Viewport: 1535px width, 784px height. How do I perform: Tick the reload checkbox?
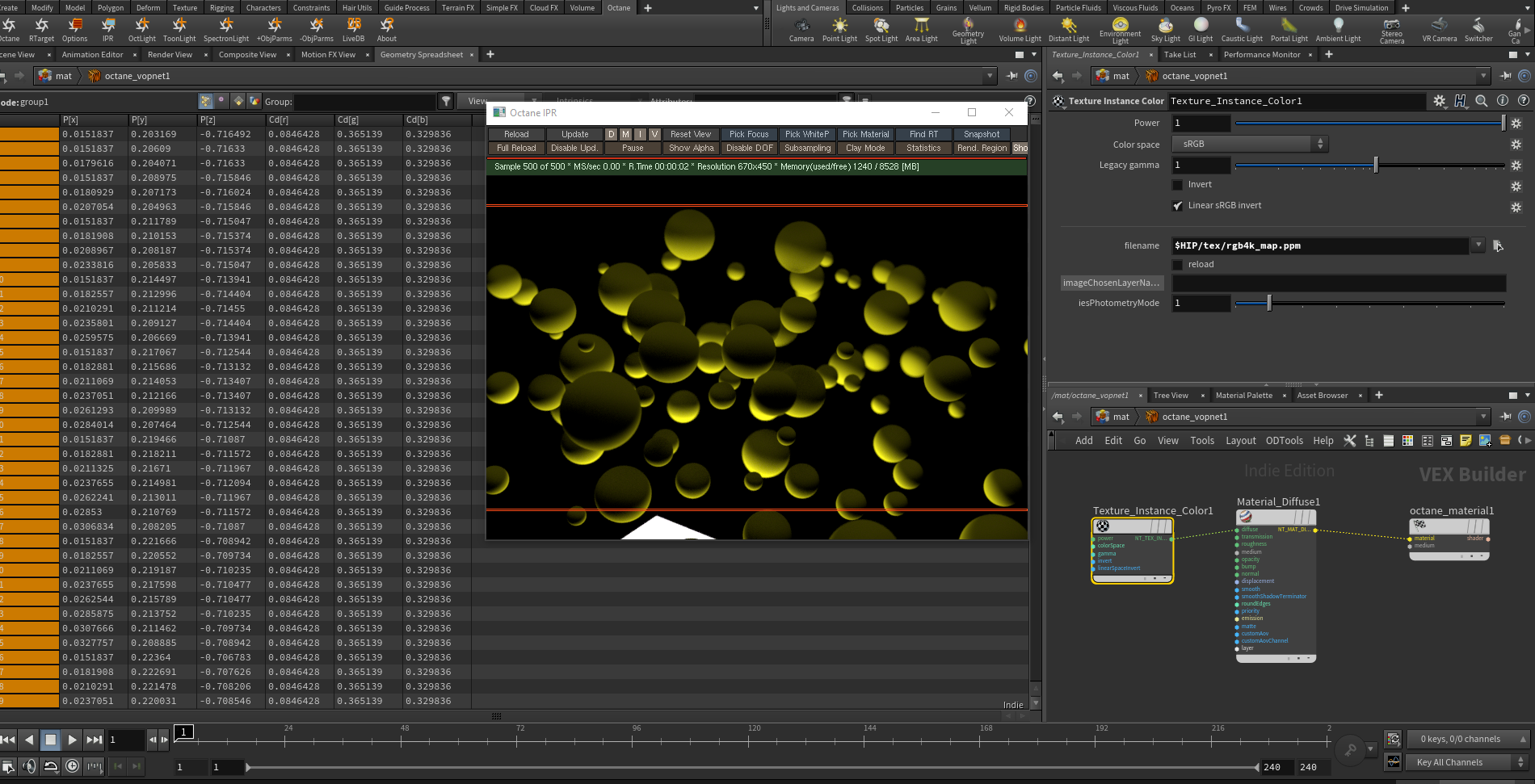click(x=1178, y=265)
